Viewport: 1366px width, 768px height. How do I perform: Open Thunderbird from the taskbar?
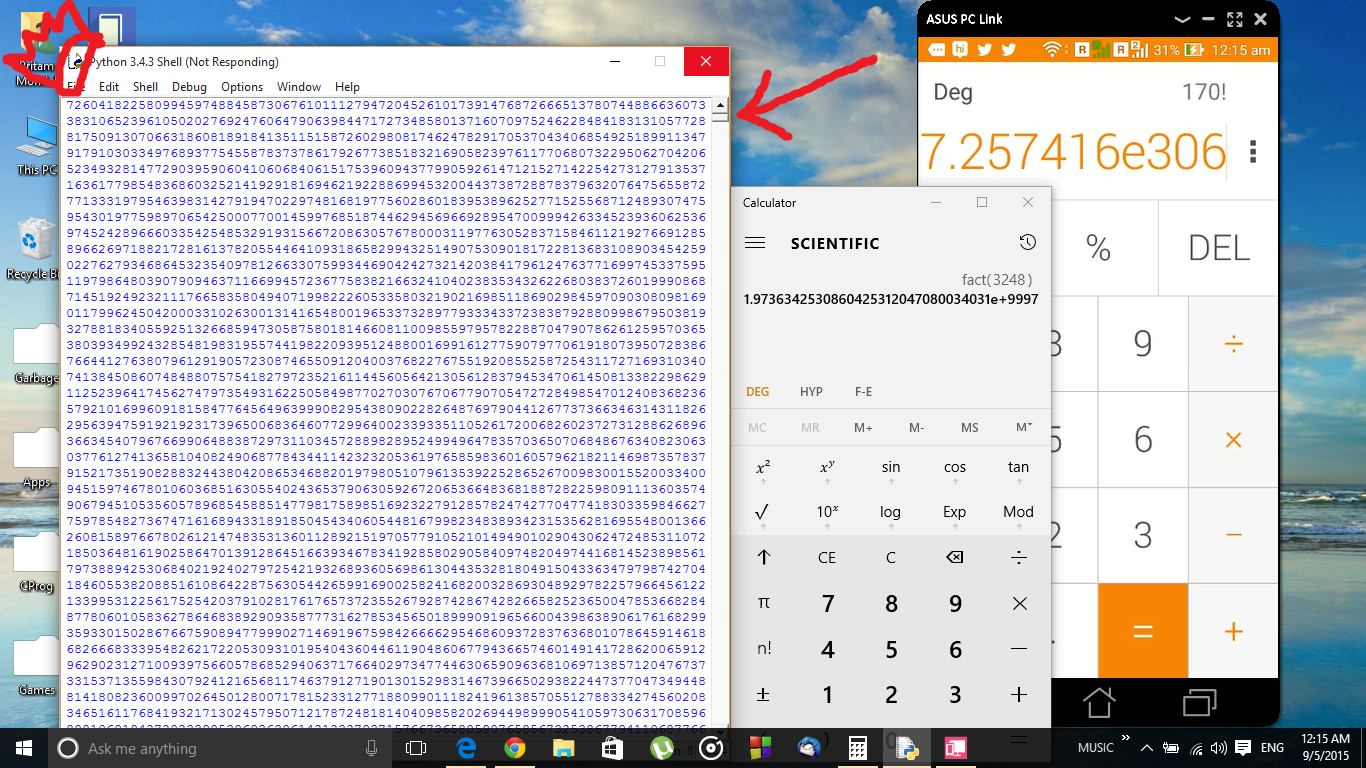pyautogui.click(x=809, y=748)
